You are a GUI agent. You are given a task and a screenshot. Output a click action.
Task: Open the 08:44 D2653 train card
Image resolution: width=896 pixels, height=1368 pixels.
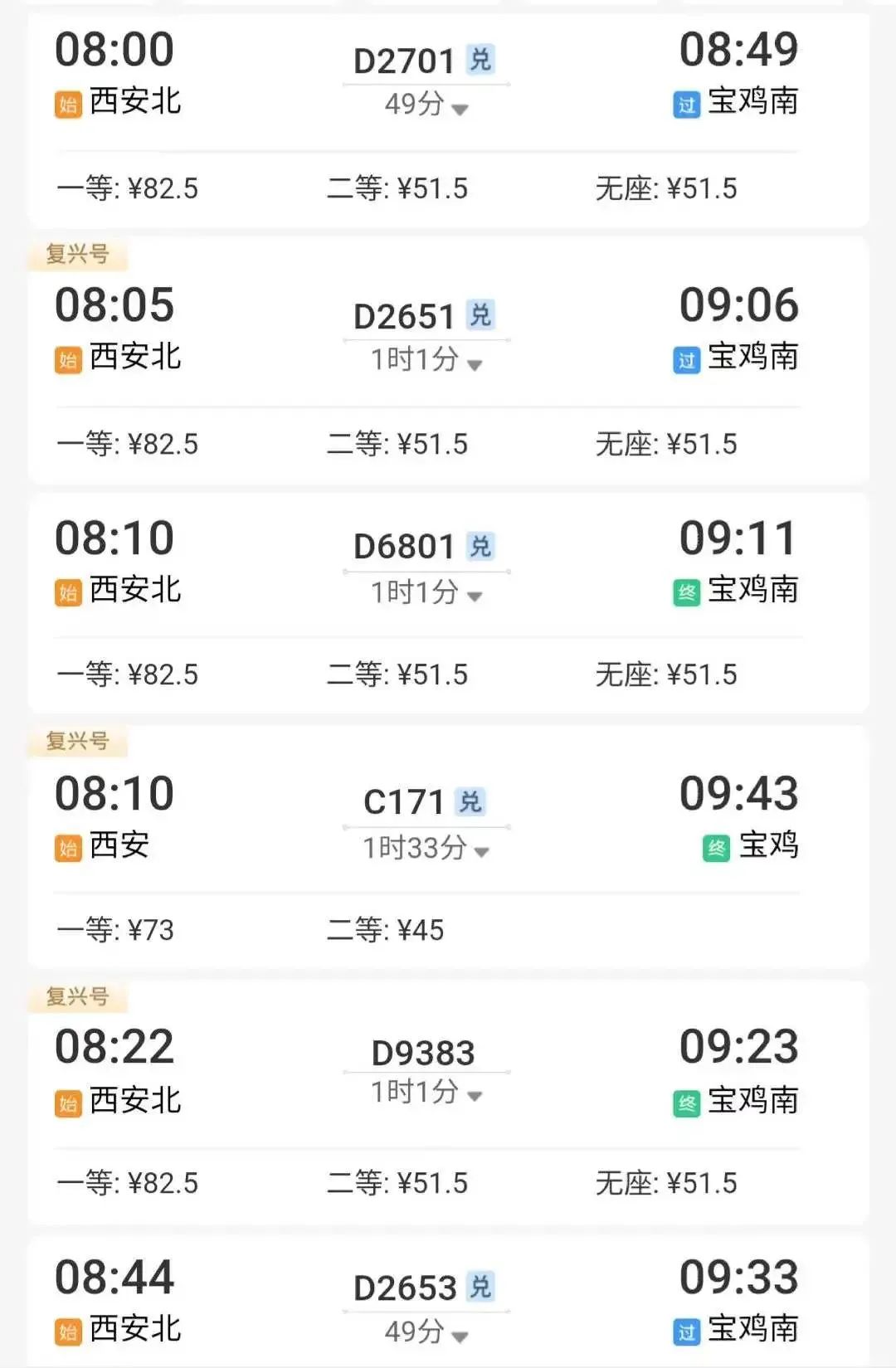(x=448, y=1302)
